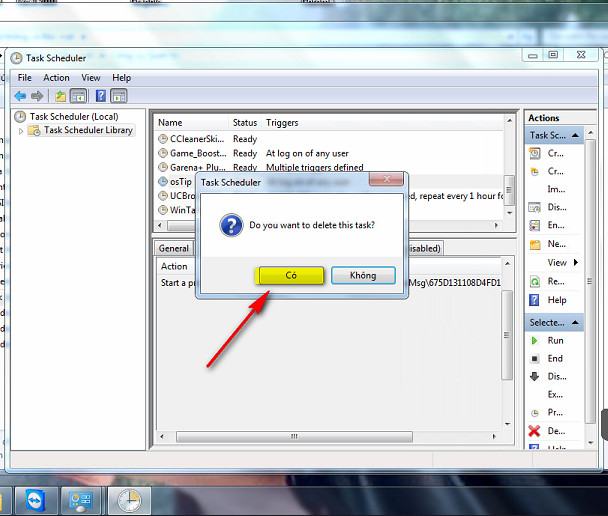The height and width of the screenshot is (516, 608).
Task: Select the CCleanerSkipUAC task row
Action: coord(198,139)
